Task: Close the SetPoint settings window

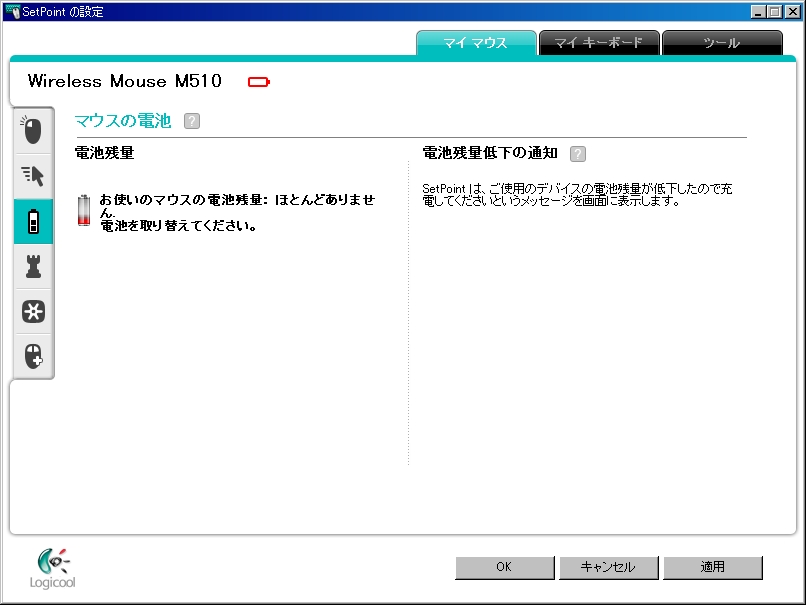Action: click(x=792, y=12)
